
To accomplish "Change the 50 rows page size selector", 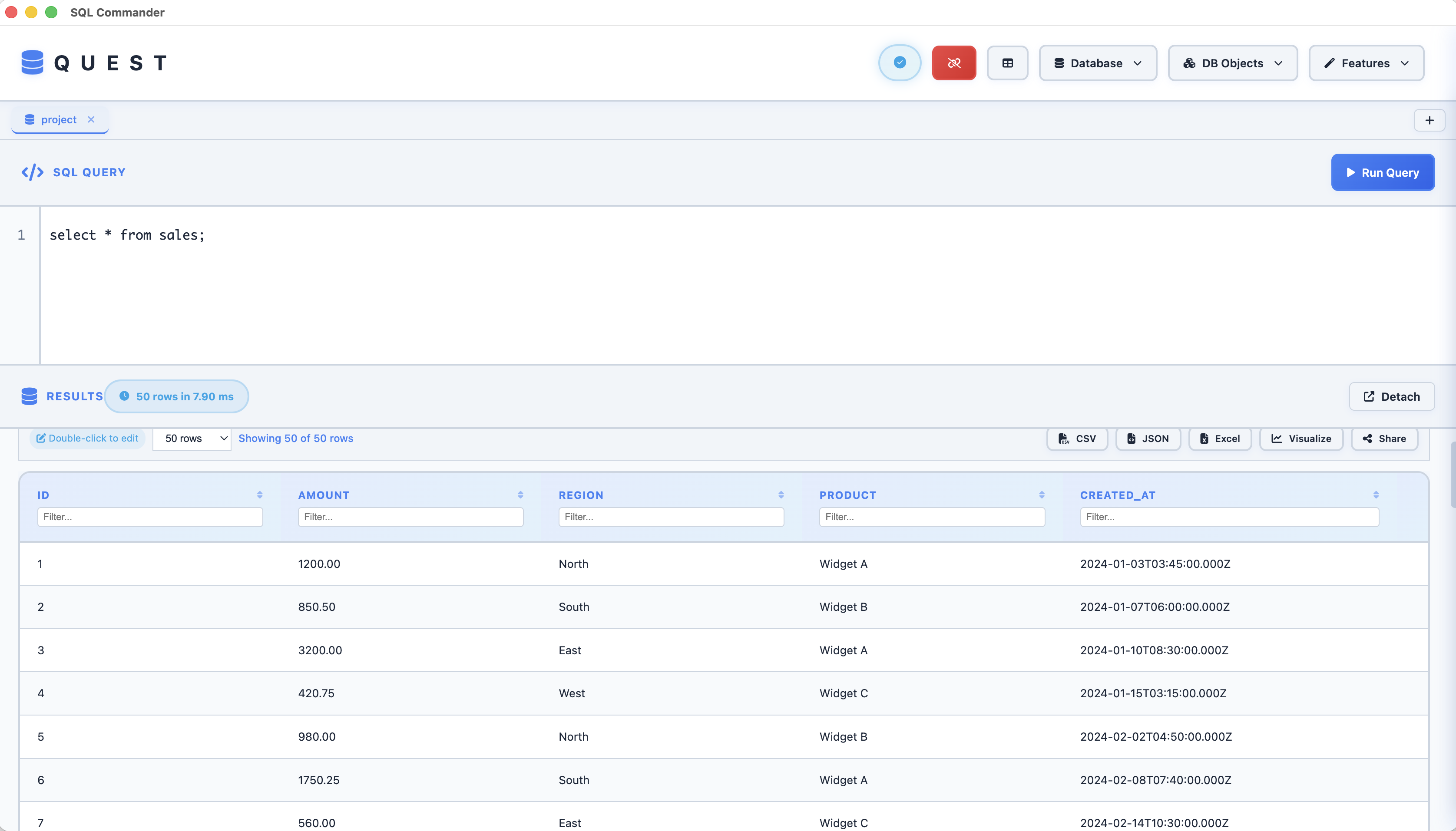I will pos(192,439).
